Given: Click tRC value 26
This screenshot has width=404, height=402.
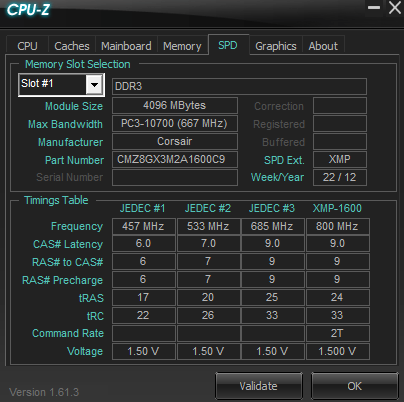Looking at the screenshot, I should pyautogui.click(x=208, y=315).
